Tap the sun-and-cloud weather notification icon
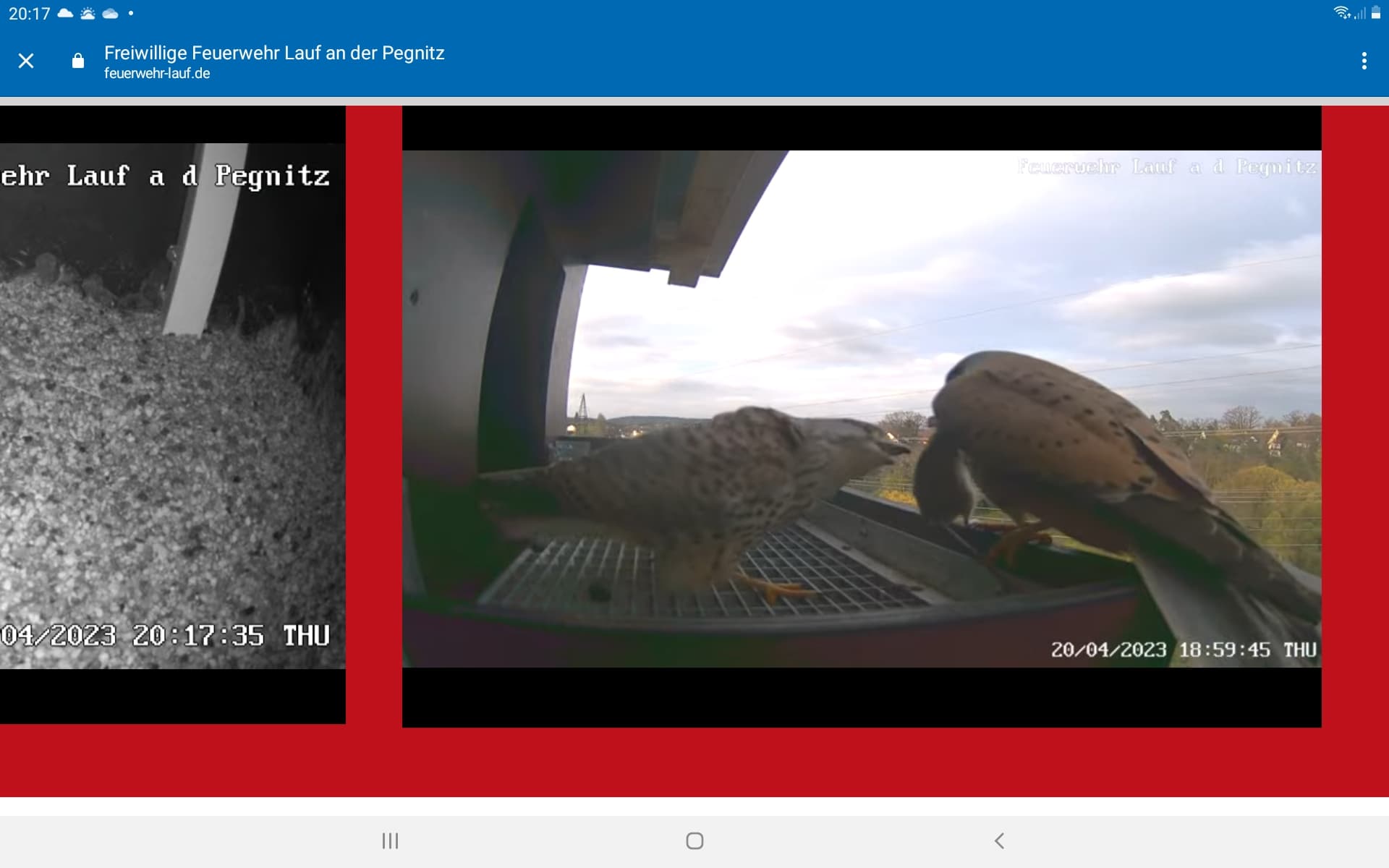The image size is (1389, 868). pyautogui.click(x=88, y=13)
